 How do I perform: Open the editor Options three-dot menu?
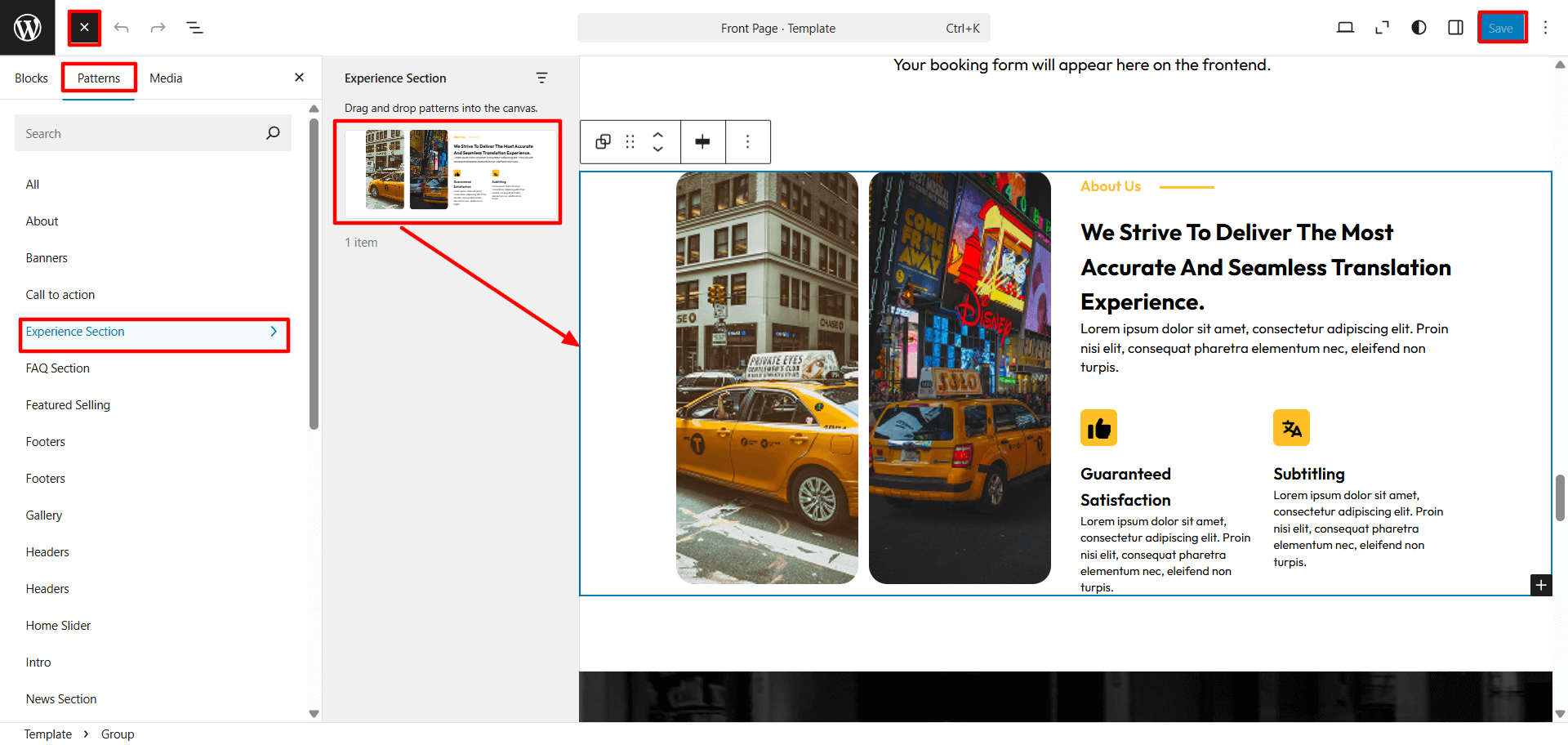tap(1545, 28)
